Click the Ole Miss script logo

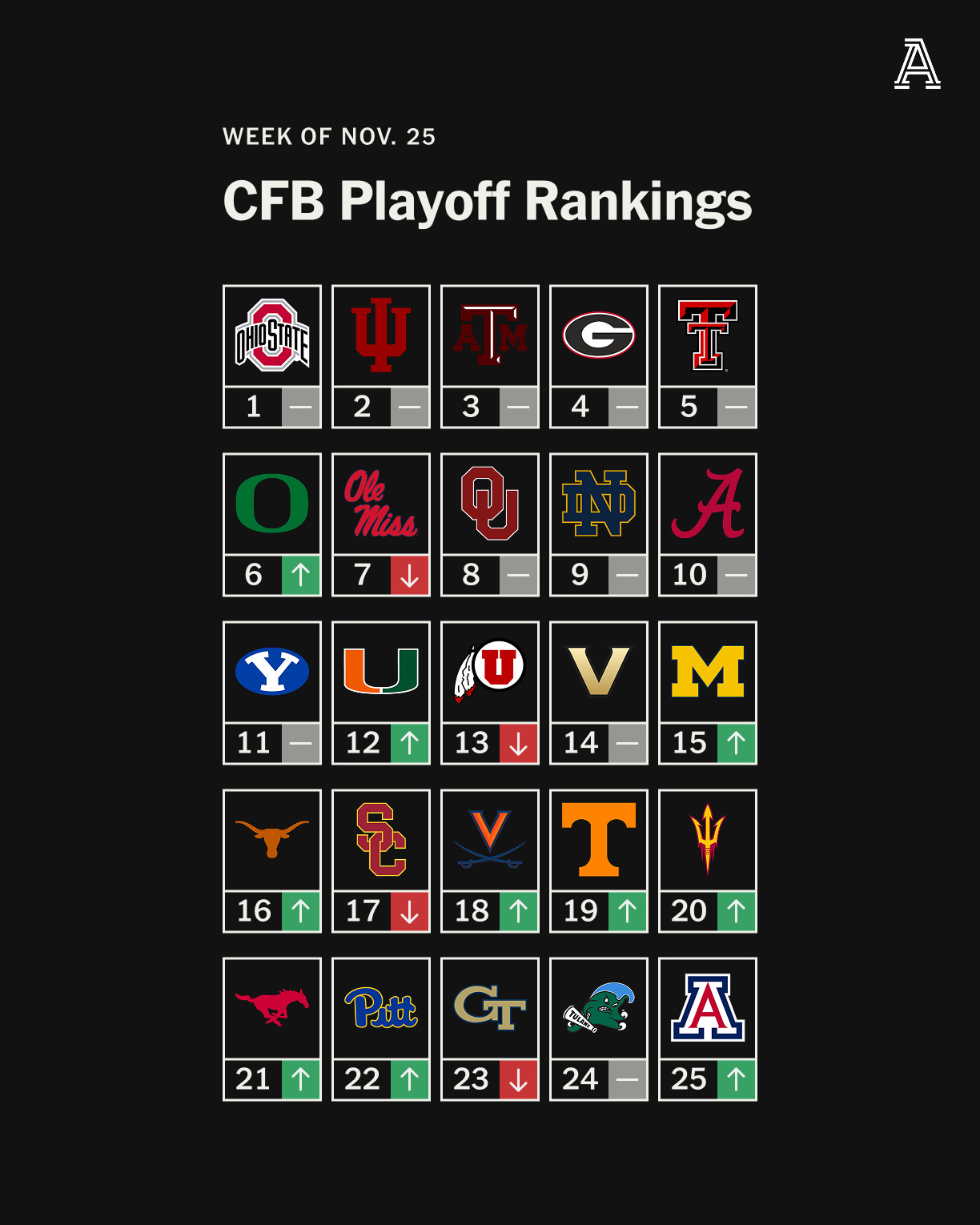pyautogui.click(x=381, y=504)
